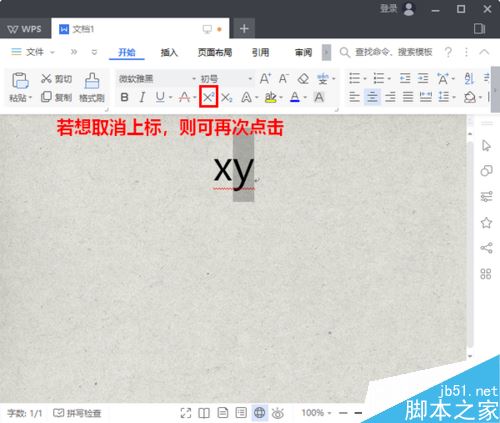Justify text alignment
Viewport: 500px width, 423px height.
pos(408,97)
